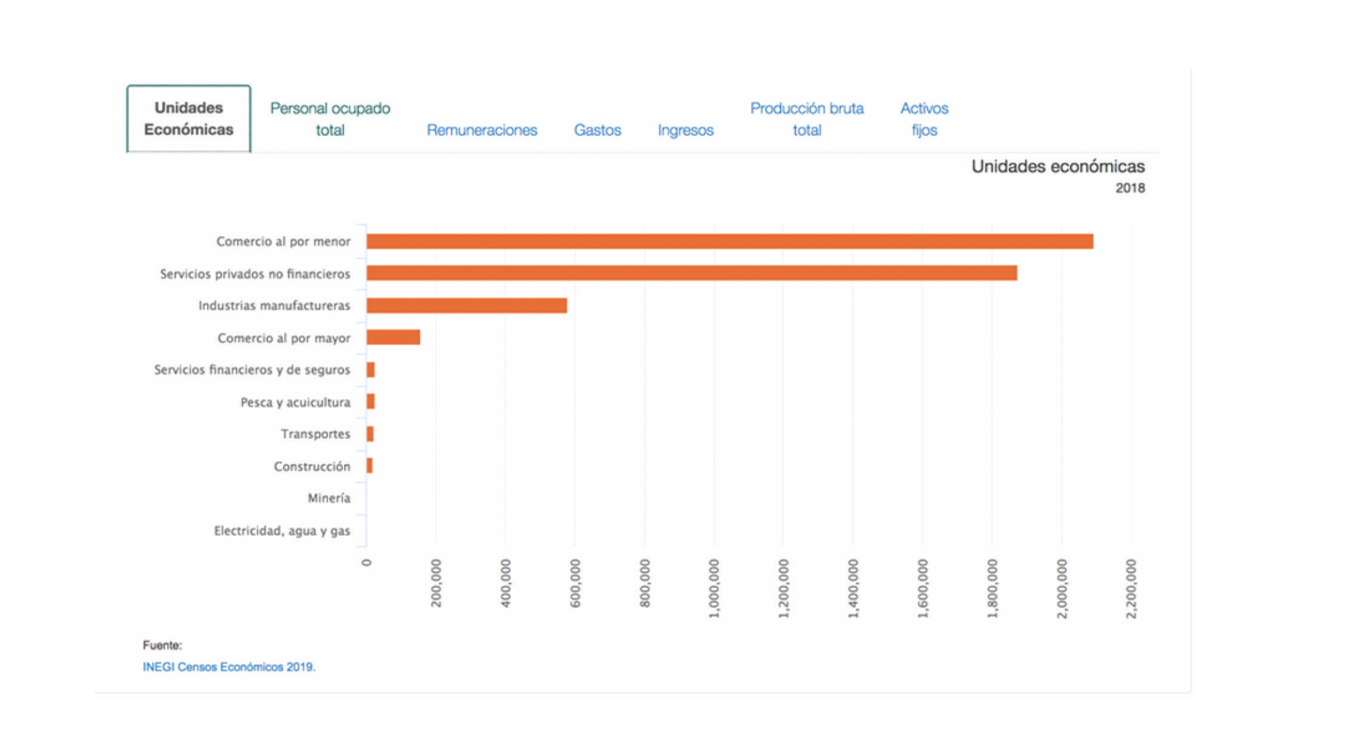
Task: Select the Comercio al por mayor bar
Action: point(393,337)
